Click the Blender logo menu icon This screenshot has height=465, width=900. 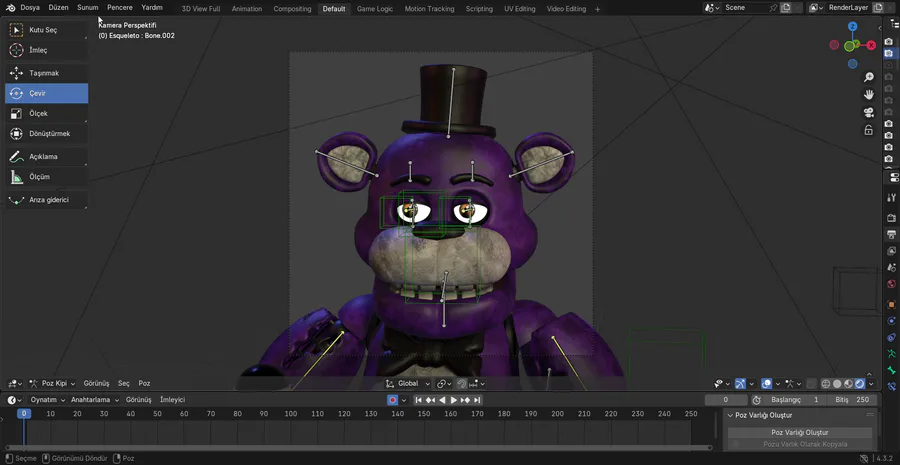click(x=10, y=8)
